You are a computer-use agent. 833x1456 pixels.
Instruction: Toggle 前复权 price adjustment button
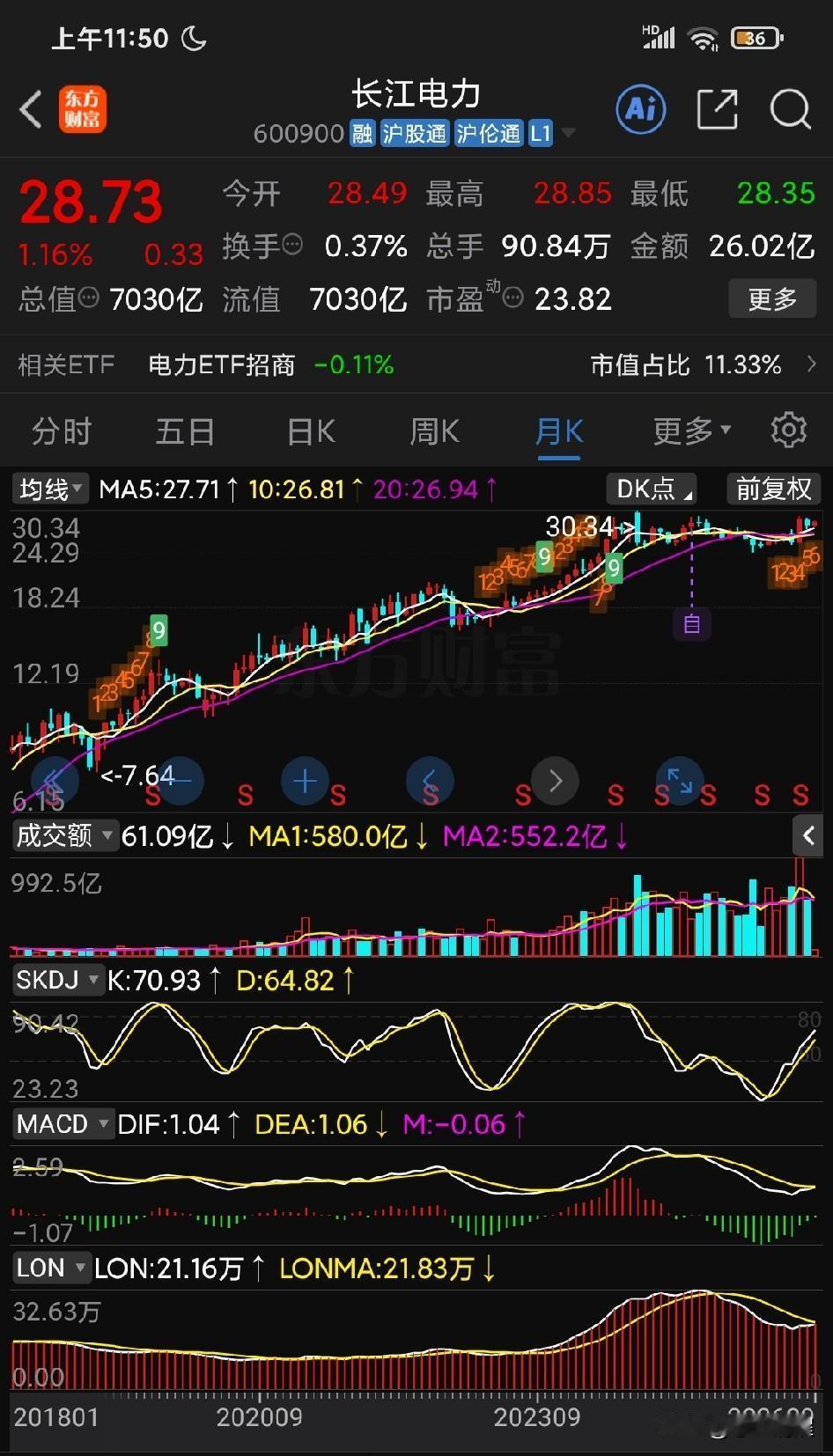pos(774,489)
